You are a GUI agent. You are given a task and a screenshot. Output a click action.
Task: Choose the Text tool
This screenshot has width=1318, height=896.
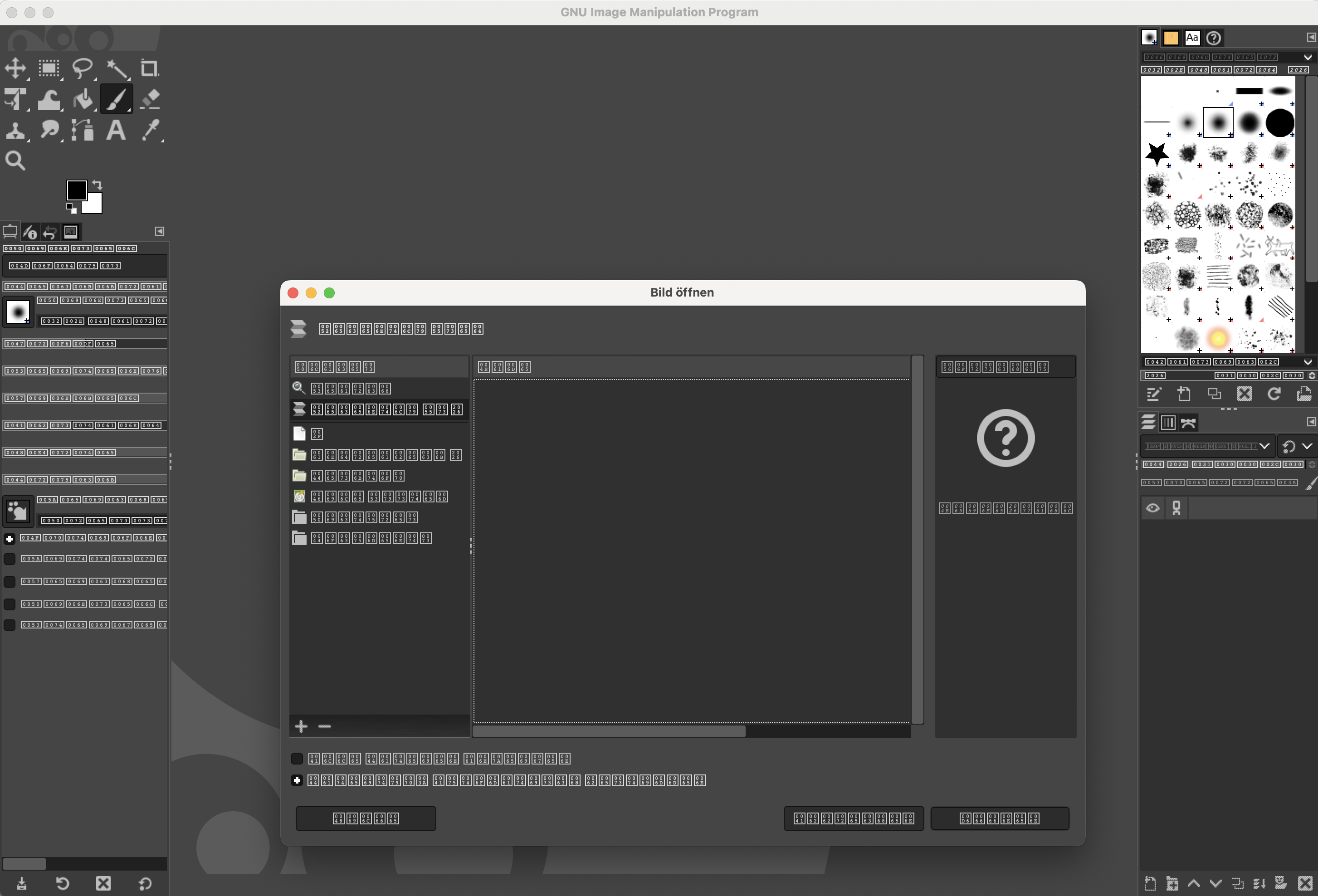tap(116, 131)
